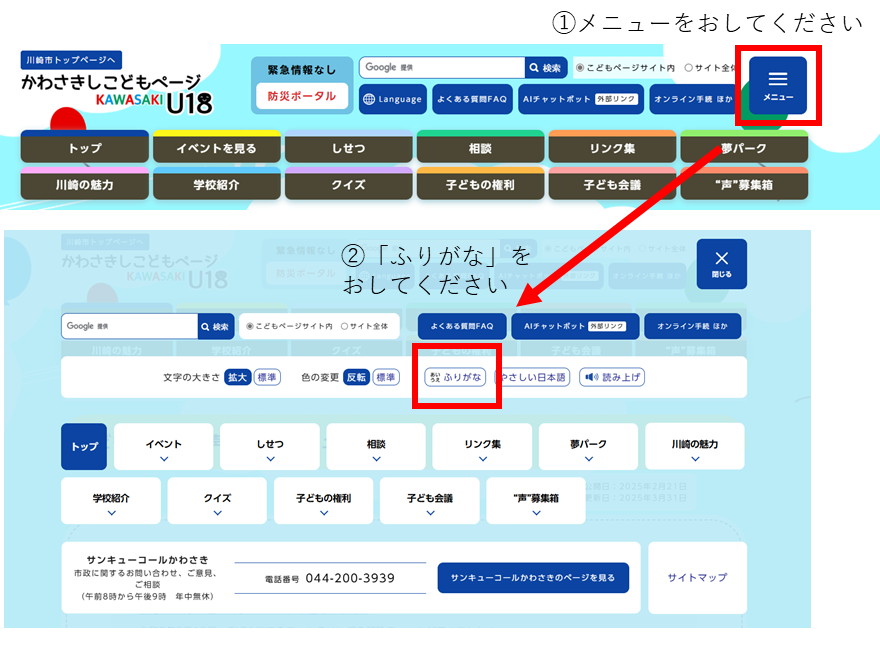Screen dimensions: 880x667
Task: Click the globe Language button
Action: click(x=393, y=99)
